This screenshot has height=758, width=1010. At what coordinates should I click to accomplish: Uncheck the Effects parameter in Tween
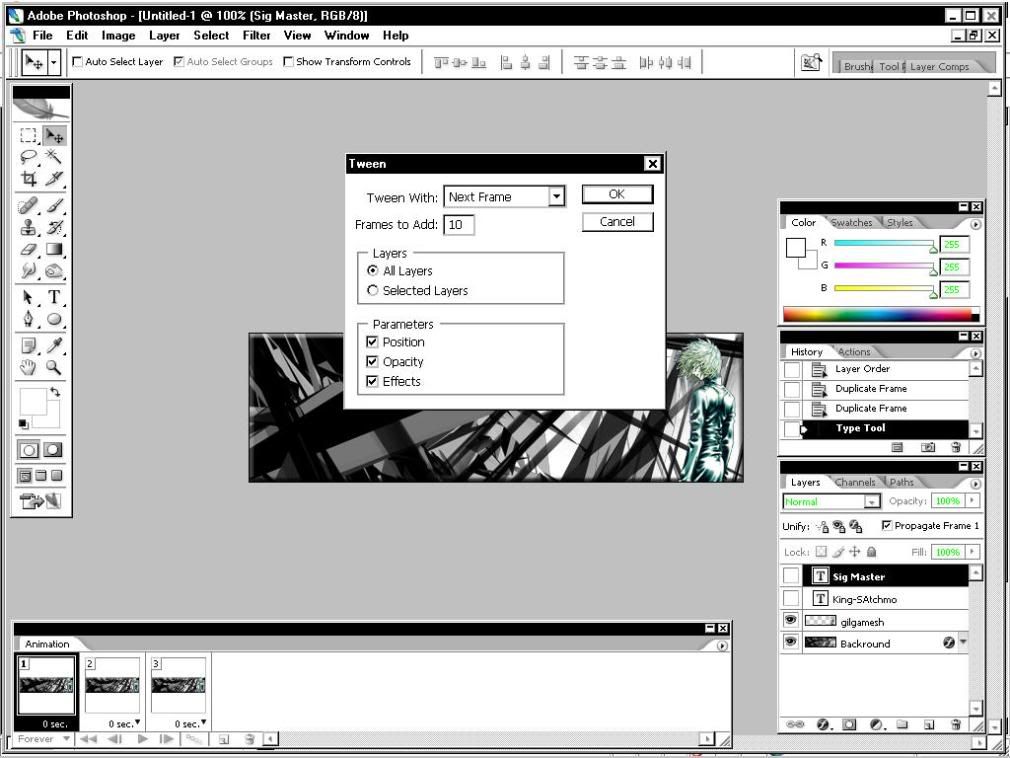(x=372, y=381)
